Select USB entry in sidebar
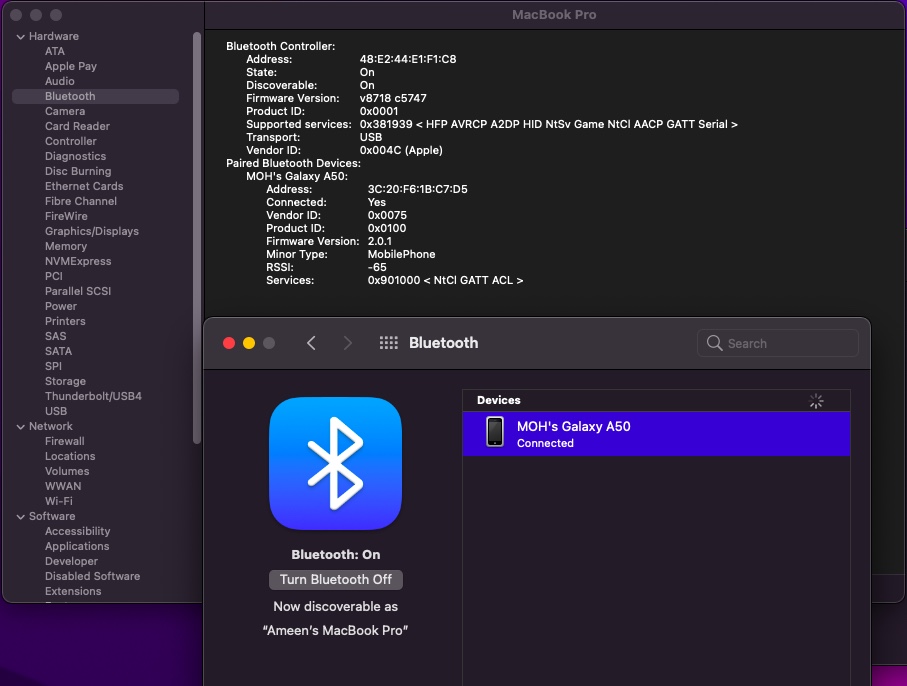This screenshot has width=907, height=686. pos(56,412)
